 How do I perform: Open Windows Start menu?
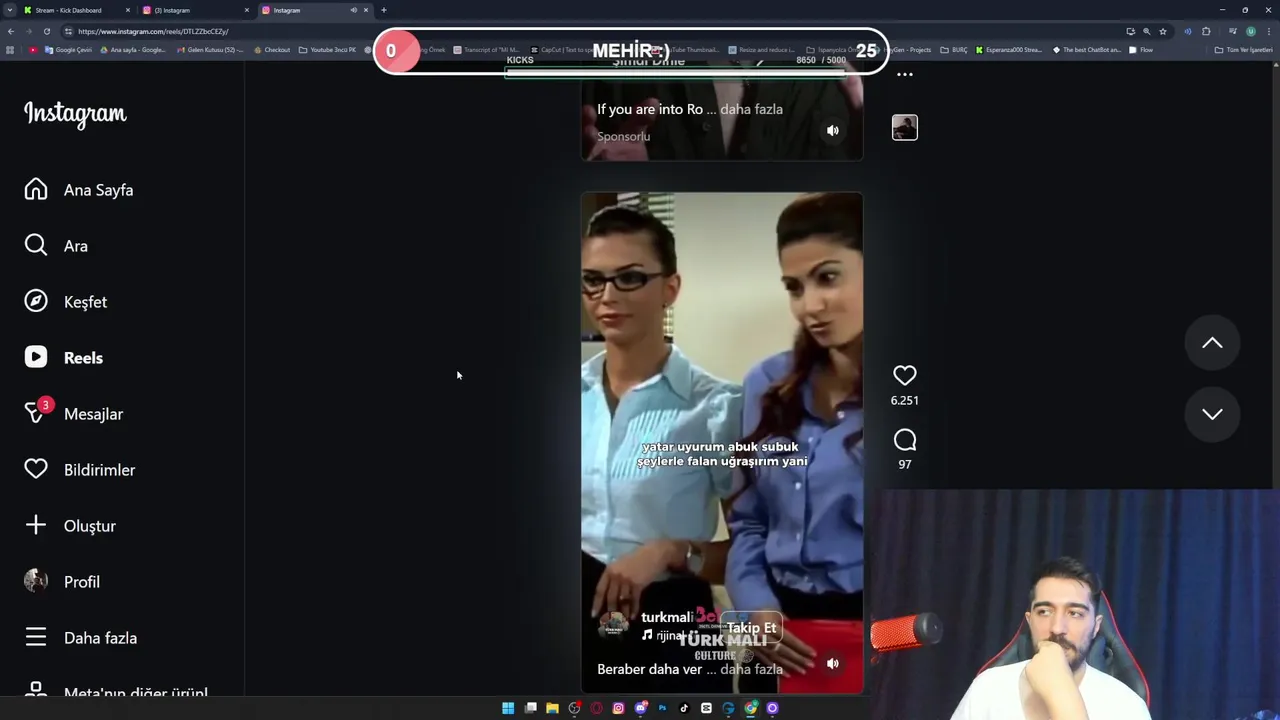click(508, 708)
